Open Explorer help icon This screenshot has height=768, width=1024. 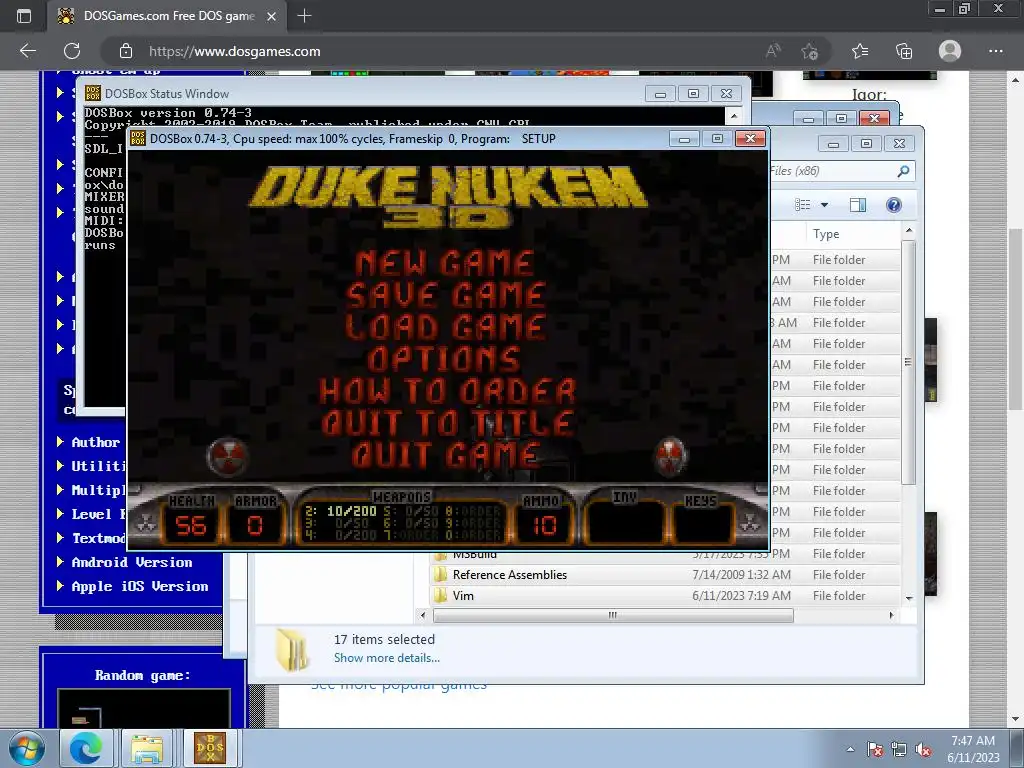[x=893, y=205]
